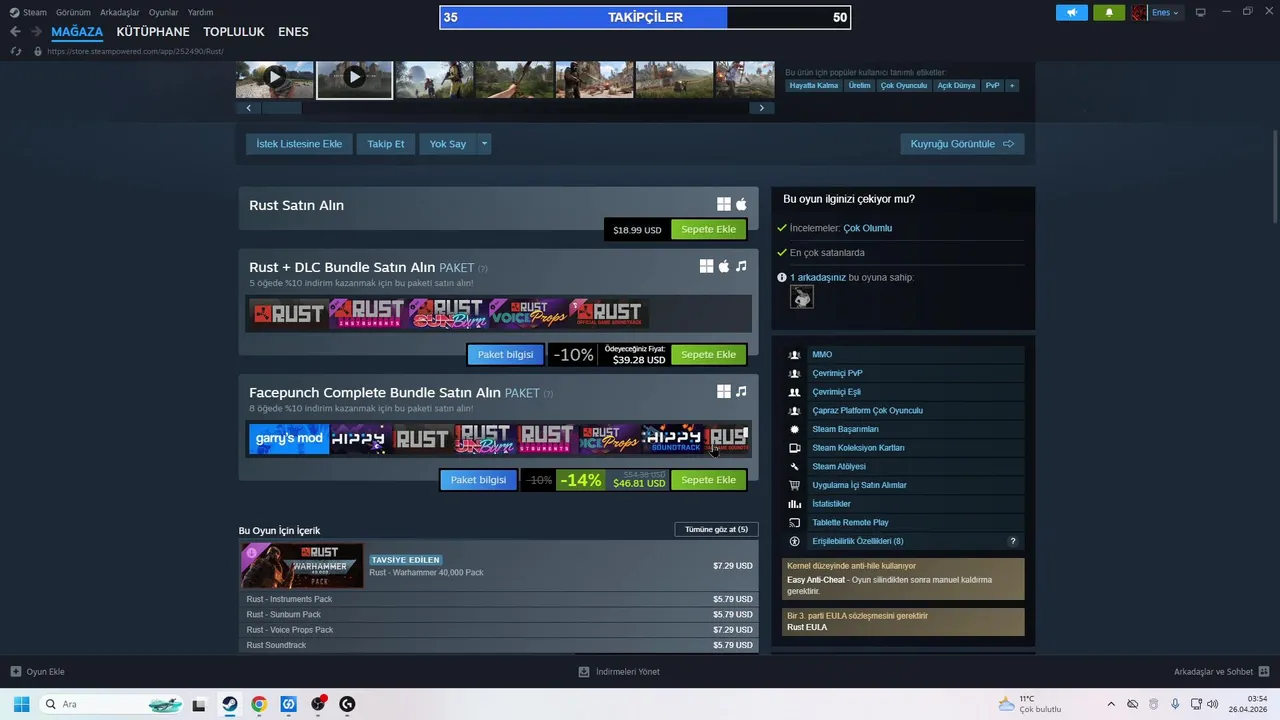The width and height of the screenshot is (1280, 720).
Task: Switch to the KÜTÜPHANE tab
Action: 153,32
